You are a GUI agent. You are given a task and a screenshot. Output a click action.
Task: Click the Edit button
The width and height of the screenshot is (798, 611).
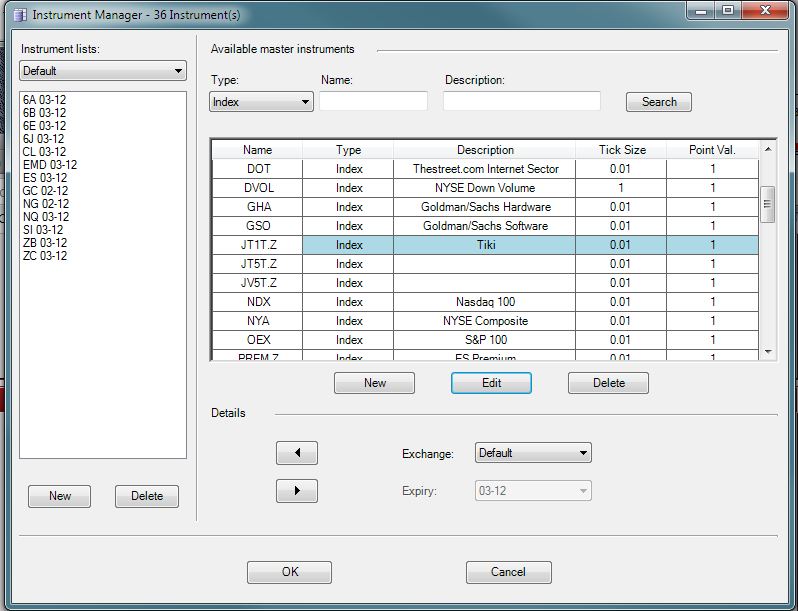coord(491,383)
